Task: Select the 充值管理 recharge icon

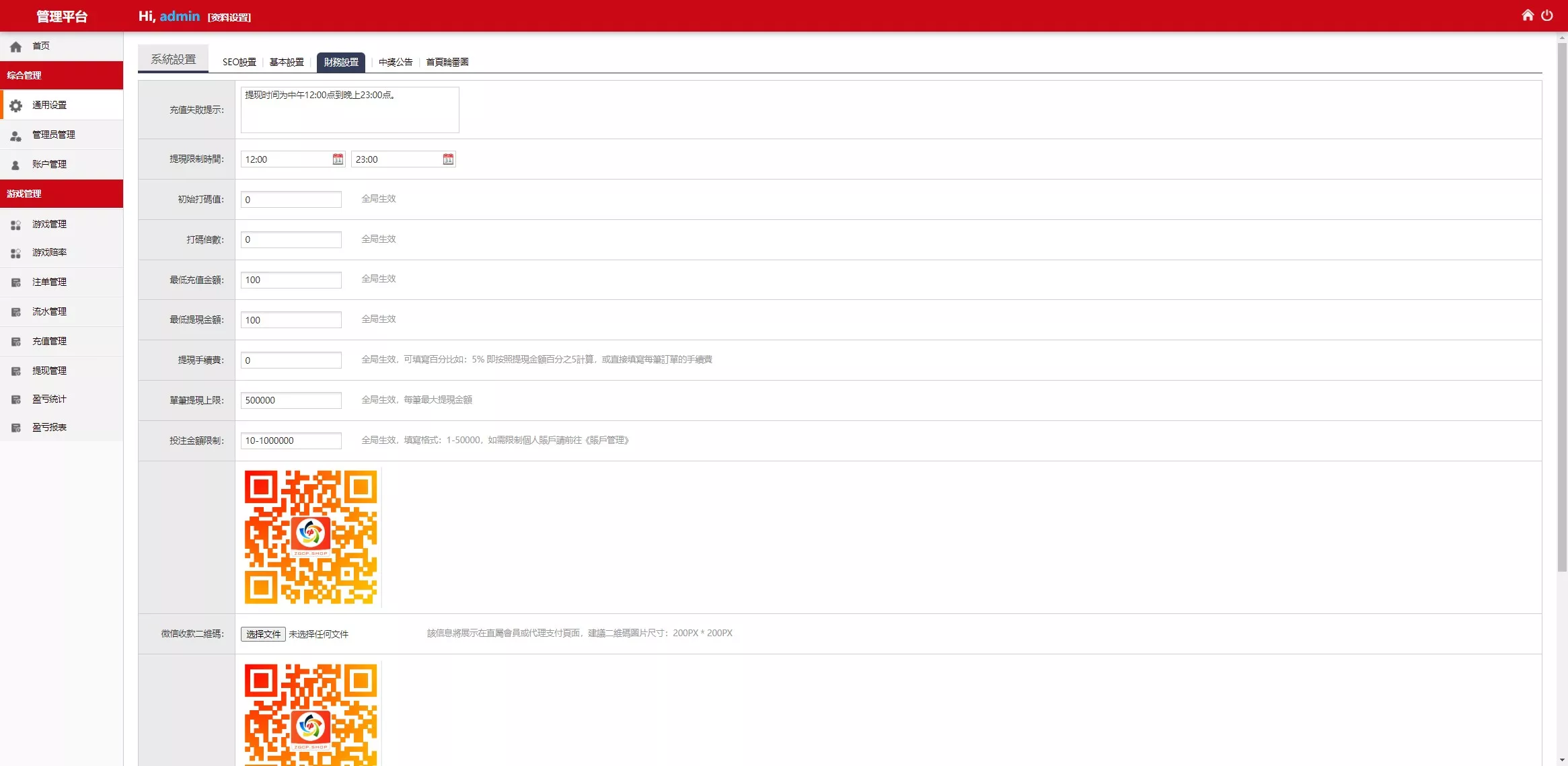Action: point(15,341)
